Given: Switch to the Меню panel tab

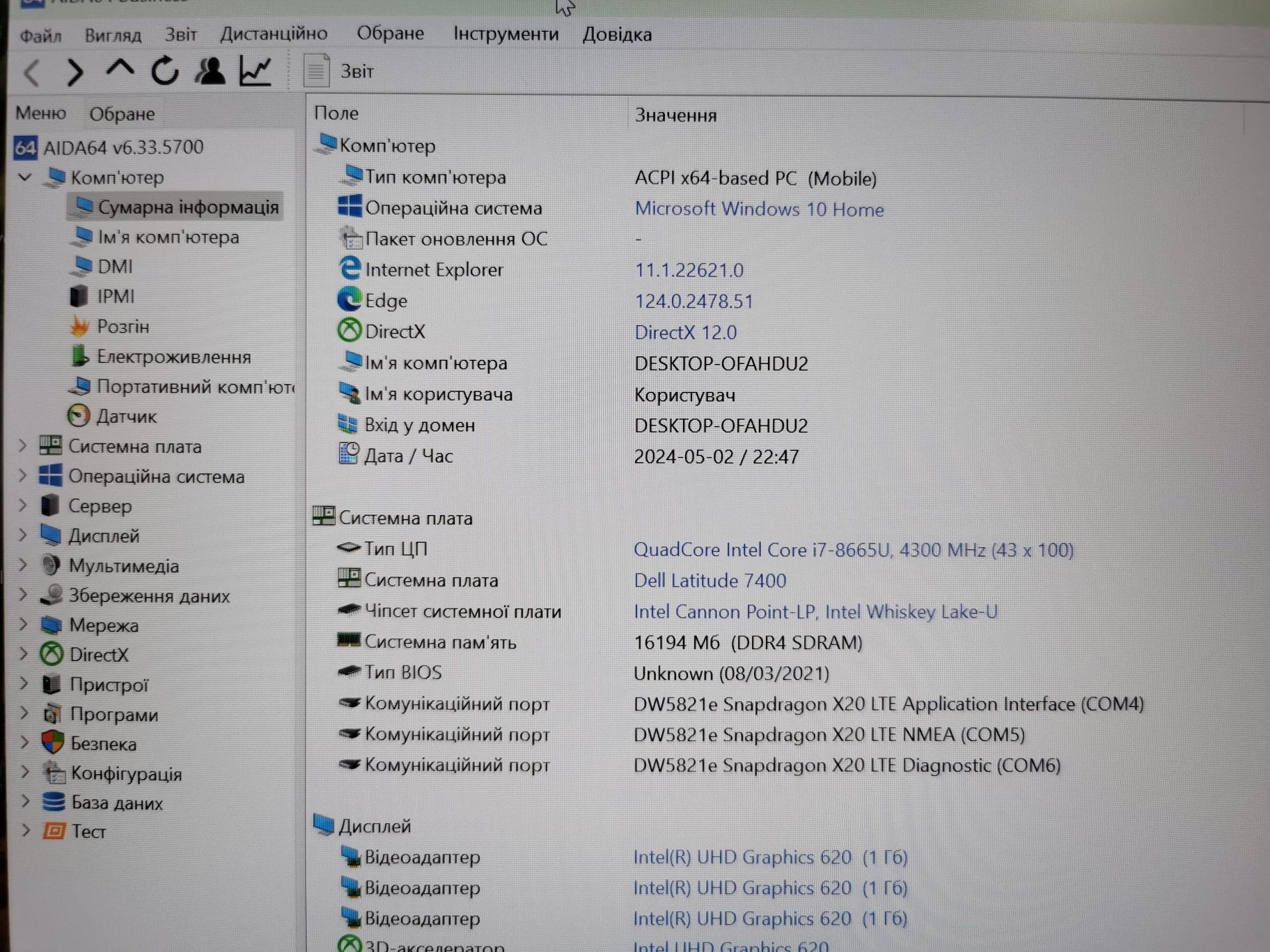Looking at the screenshot, I should tap(40, 113).
